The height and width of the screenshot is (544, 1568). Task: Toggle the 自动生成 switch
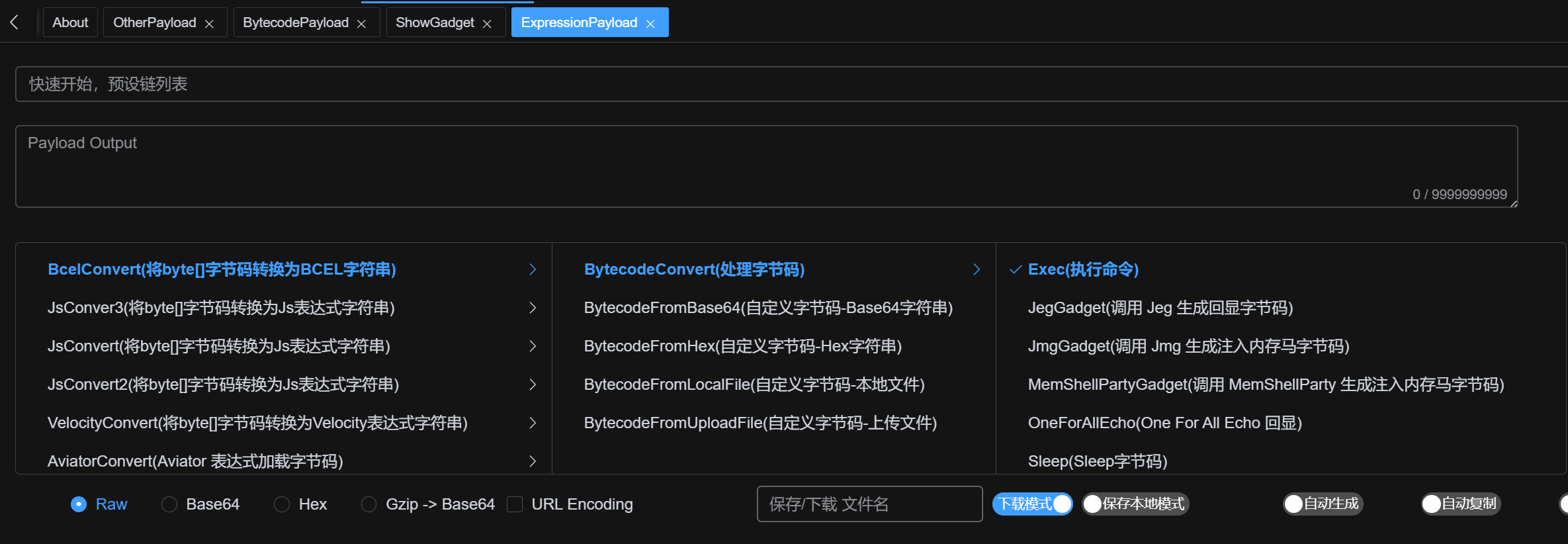1323,504
